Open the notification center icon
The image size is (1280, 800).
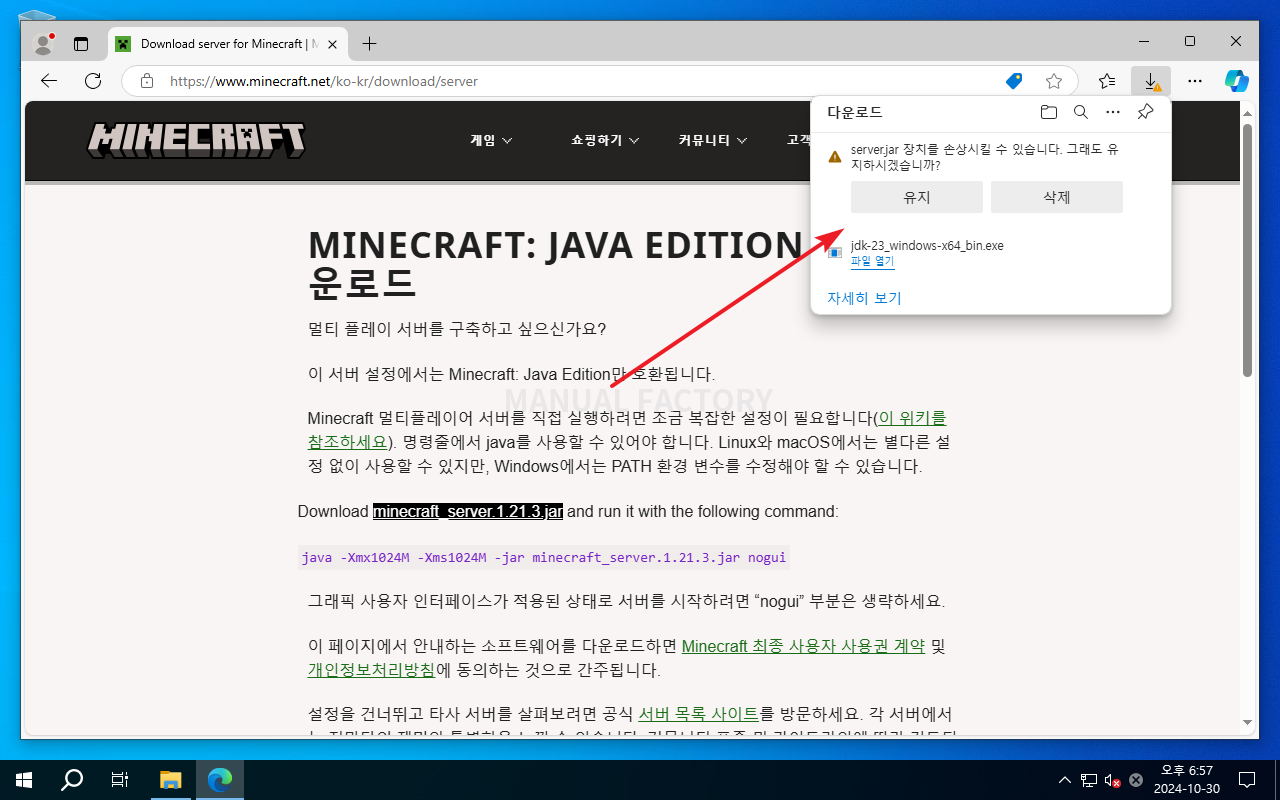1247,780
